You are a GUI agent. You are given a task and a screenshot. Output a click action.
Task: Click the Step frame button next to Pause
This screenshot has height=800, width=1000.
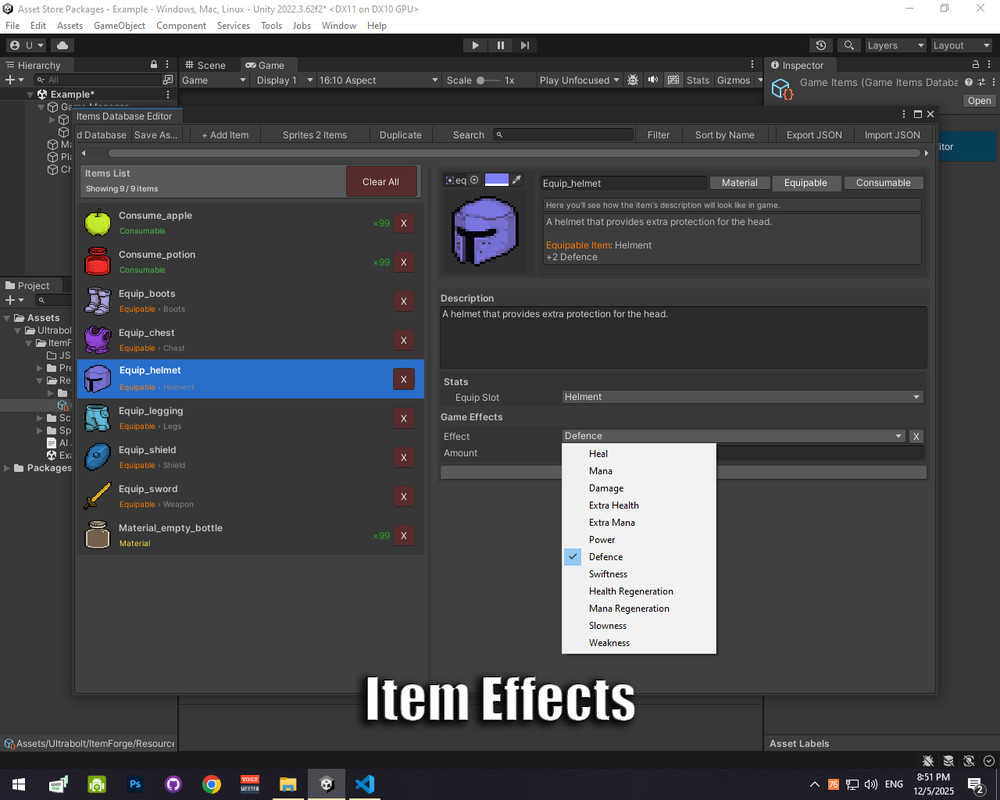tap(524, 44)
